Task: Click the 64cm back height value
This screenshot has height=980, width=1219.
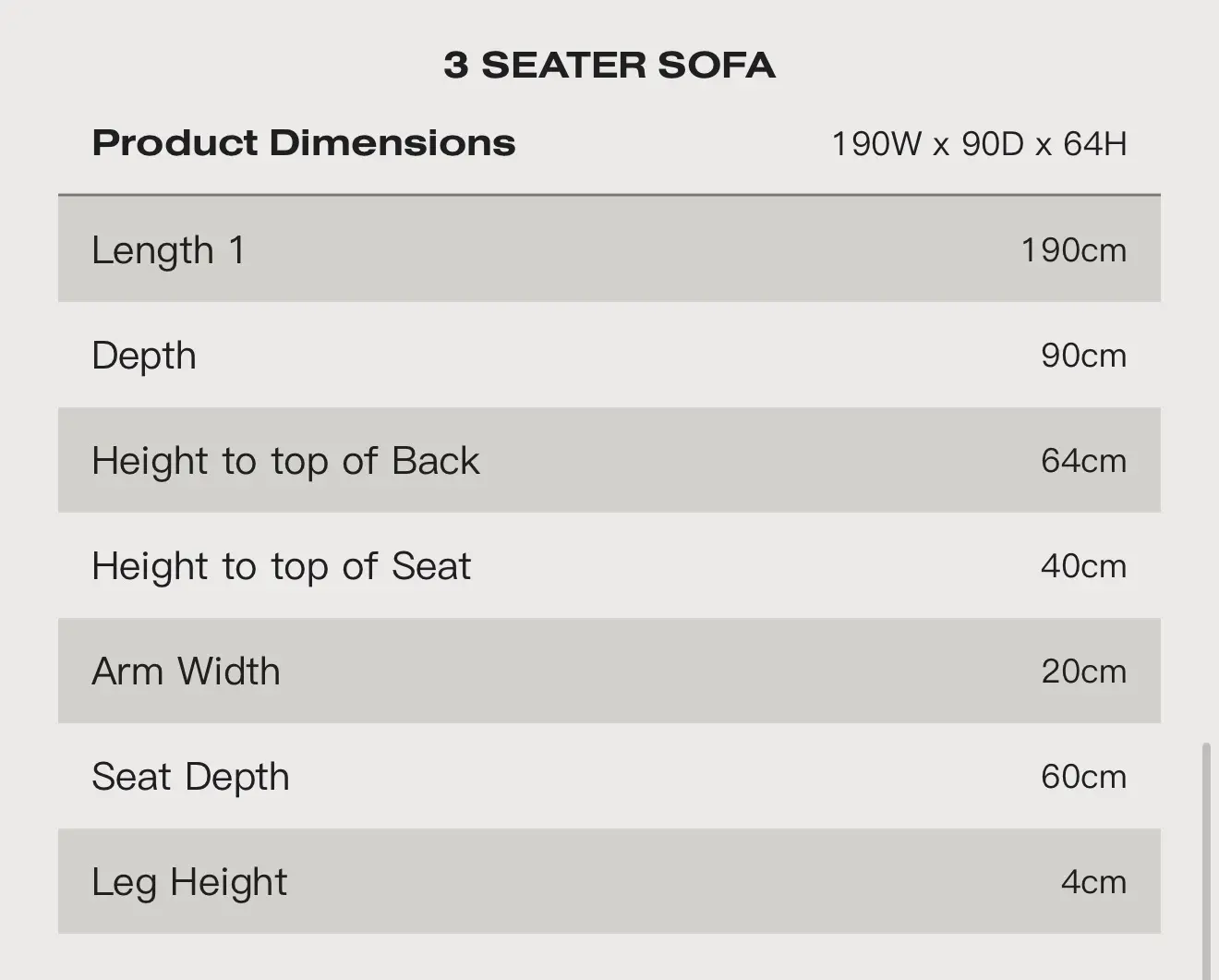Action: click(1083, 461)
